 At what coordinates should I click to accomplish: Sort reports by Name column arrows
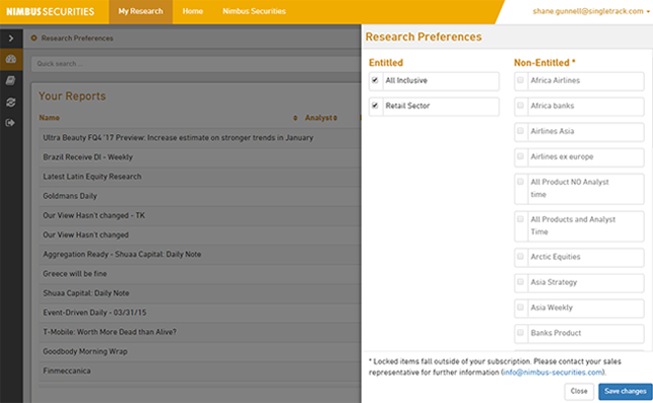tap(294, 117)
